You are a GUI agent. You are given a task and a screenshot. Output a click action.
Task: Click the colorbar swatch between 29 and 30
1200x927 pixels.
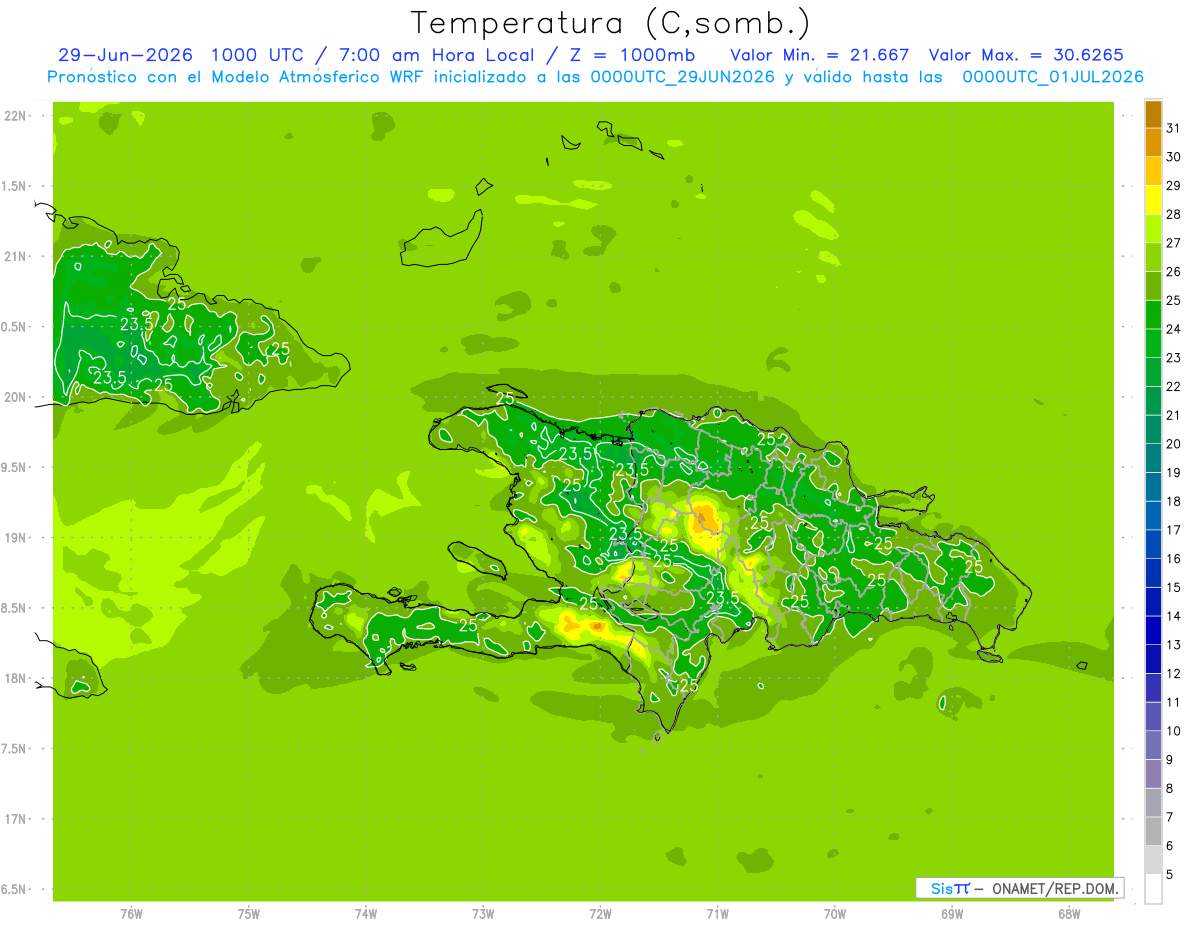pos(1153,171)
